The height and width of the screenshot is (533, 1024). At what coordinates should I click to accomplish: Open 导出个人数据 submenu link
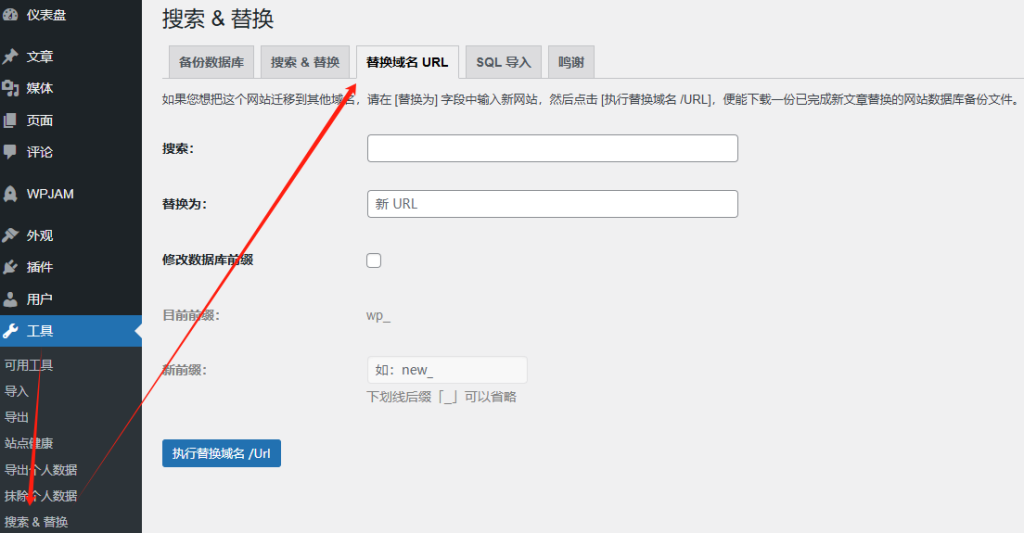coord(40,470)
